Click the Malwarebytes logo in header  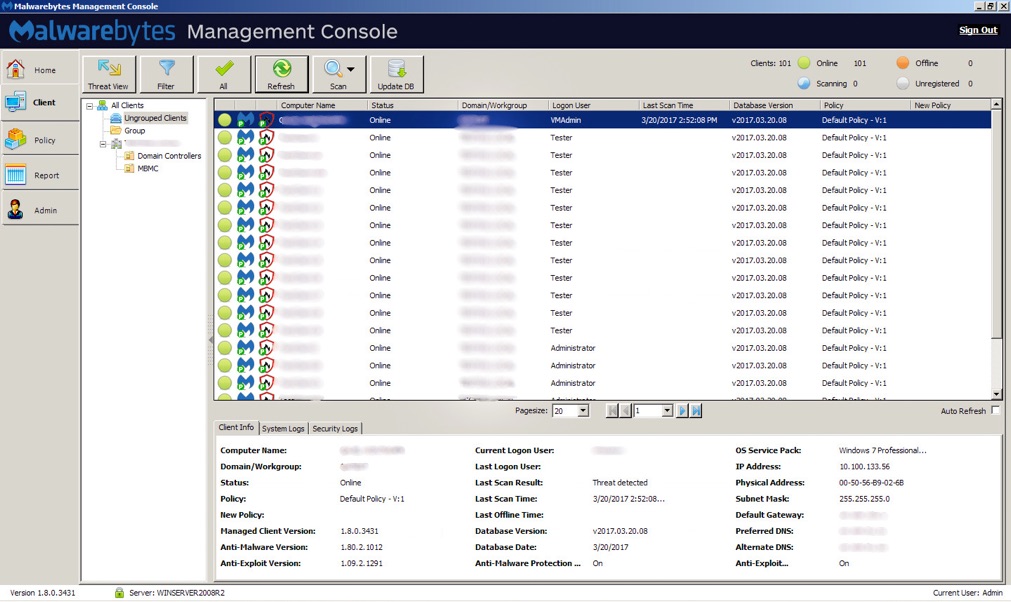click(92, 31)
